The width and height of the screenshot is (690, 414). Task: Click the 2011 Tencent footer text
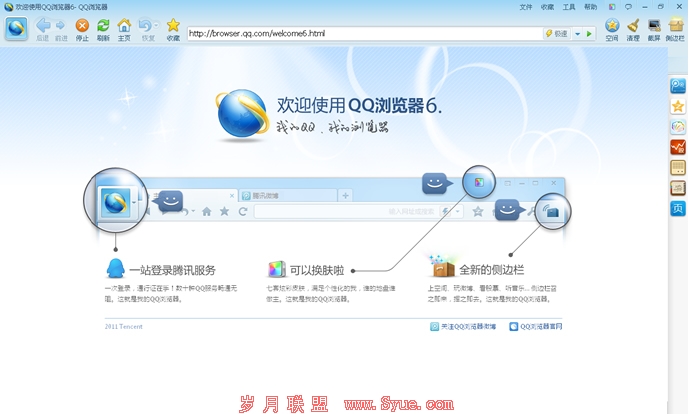coord(124,326)
